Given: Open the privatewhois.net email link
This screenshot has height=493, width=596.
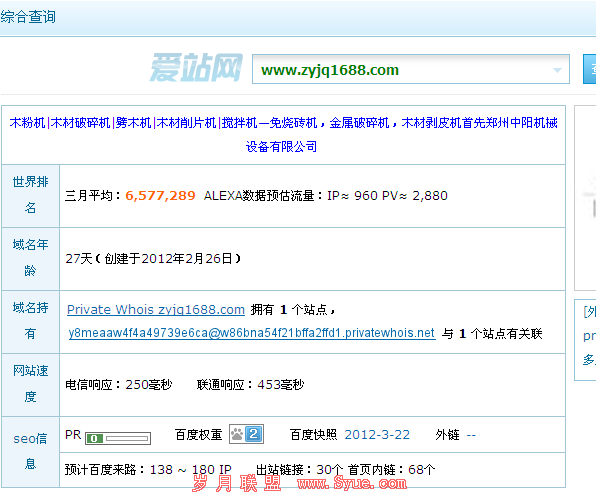Looking at the screenshot, I should pyautogui.click(x=252, y=333).
